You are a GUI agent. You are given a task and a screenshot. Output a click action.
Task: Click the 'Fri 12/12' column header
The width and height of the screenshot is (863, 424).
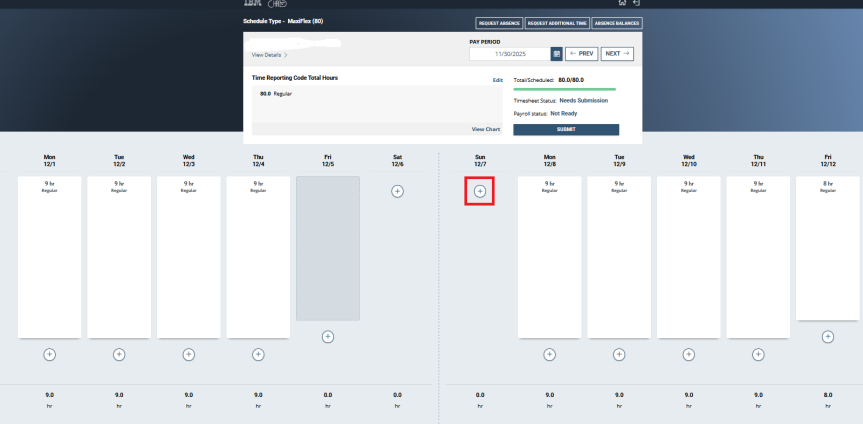click(828, 161)
